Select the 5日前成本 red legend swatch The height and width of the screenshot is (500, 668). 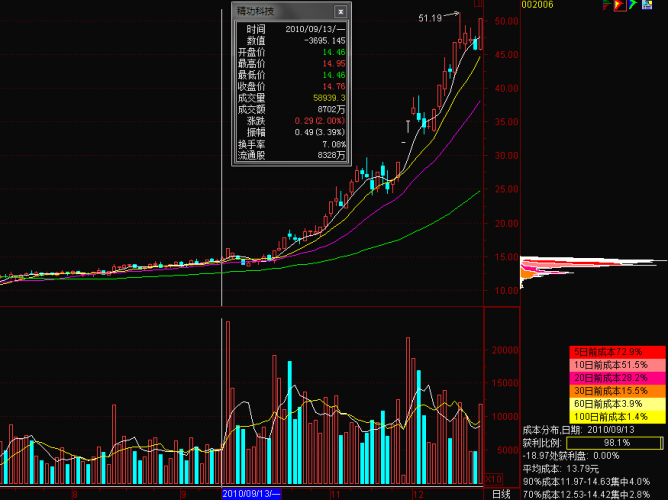pyautogui.click(x=617, y=352)
